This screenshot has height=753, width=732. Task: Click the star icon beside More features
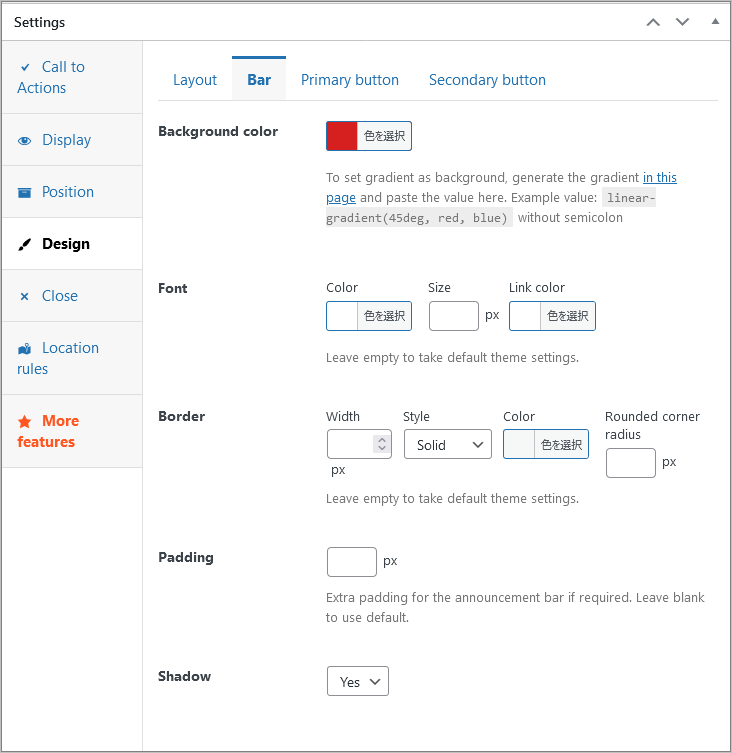coord(25,422)
